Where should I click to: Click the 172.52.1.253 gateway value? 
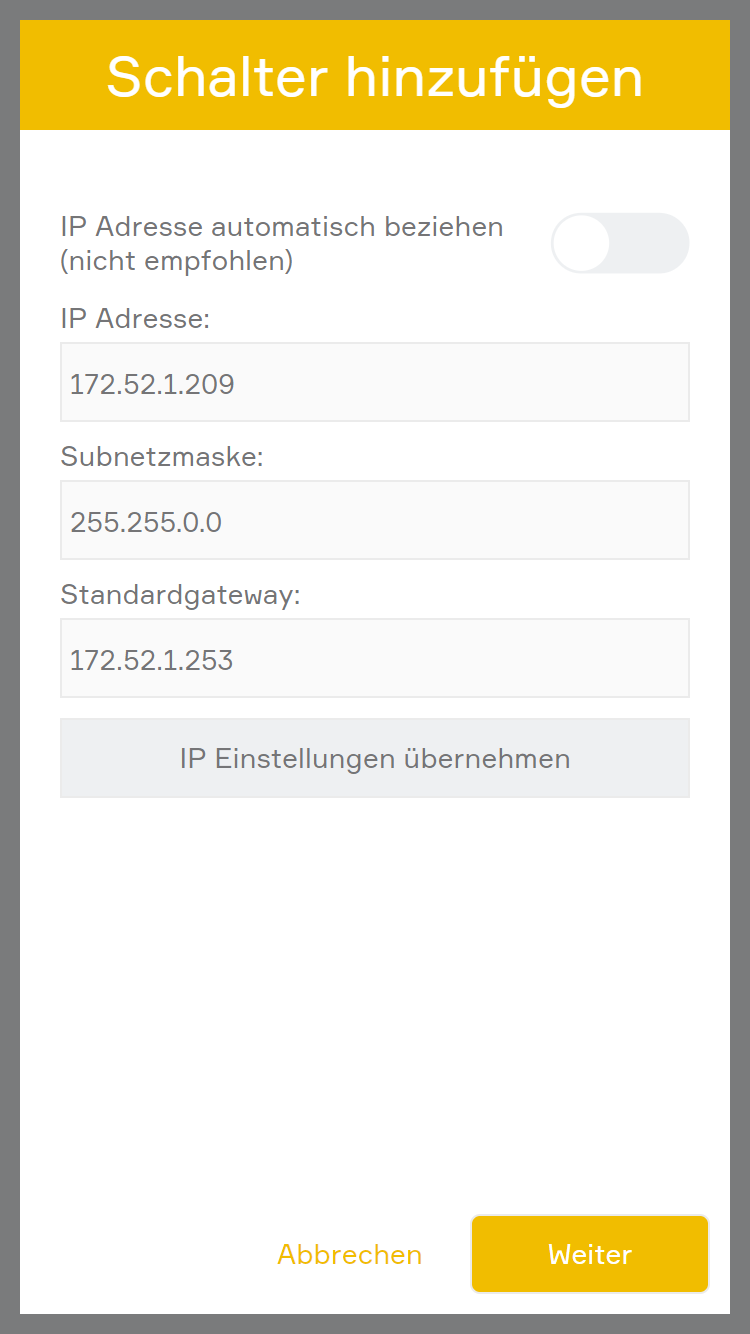click(151, 660)
